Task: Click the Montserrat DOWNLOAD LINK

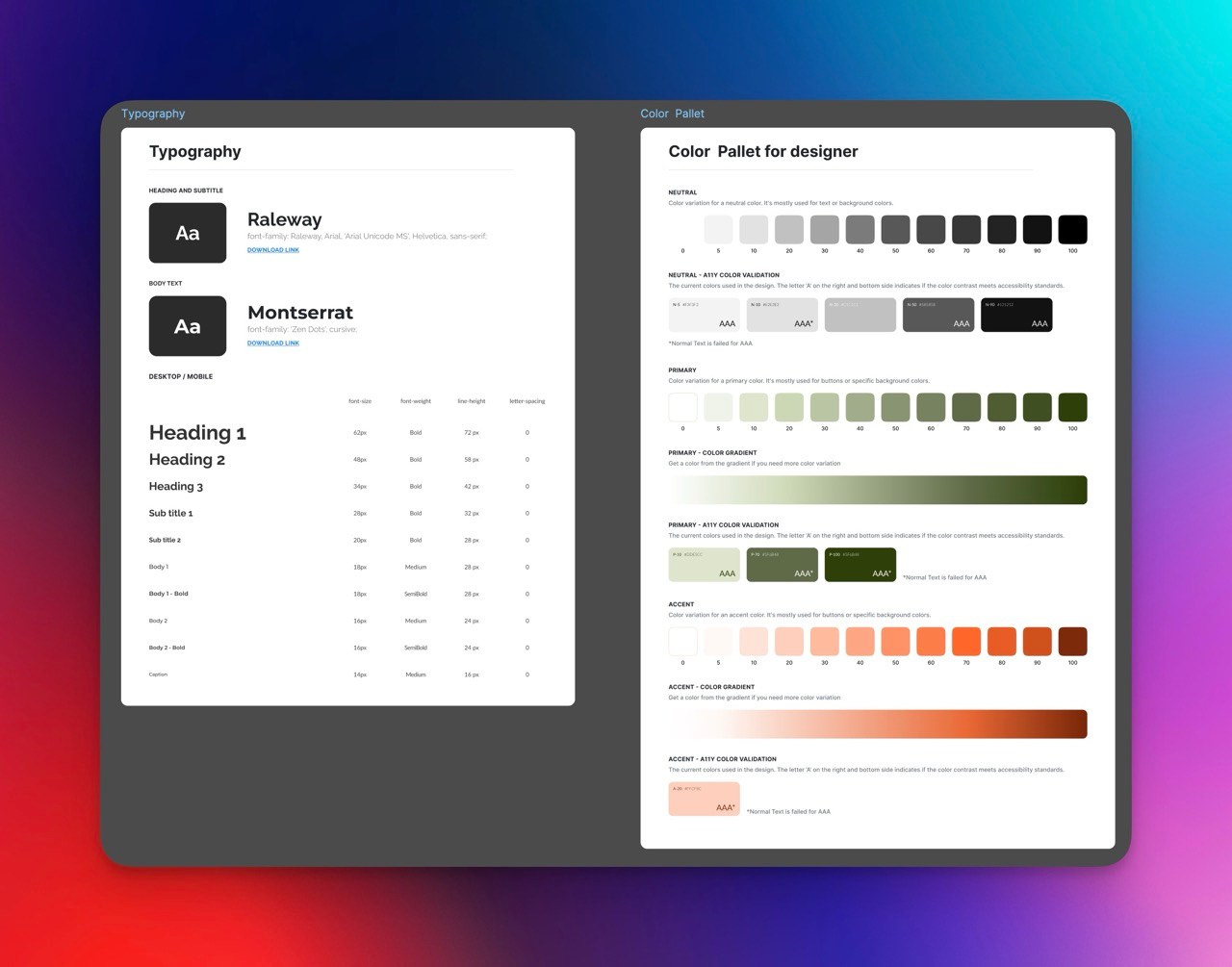Action: (x=273, y=344)
